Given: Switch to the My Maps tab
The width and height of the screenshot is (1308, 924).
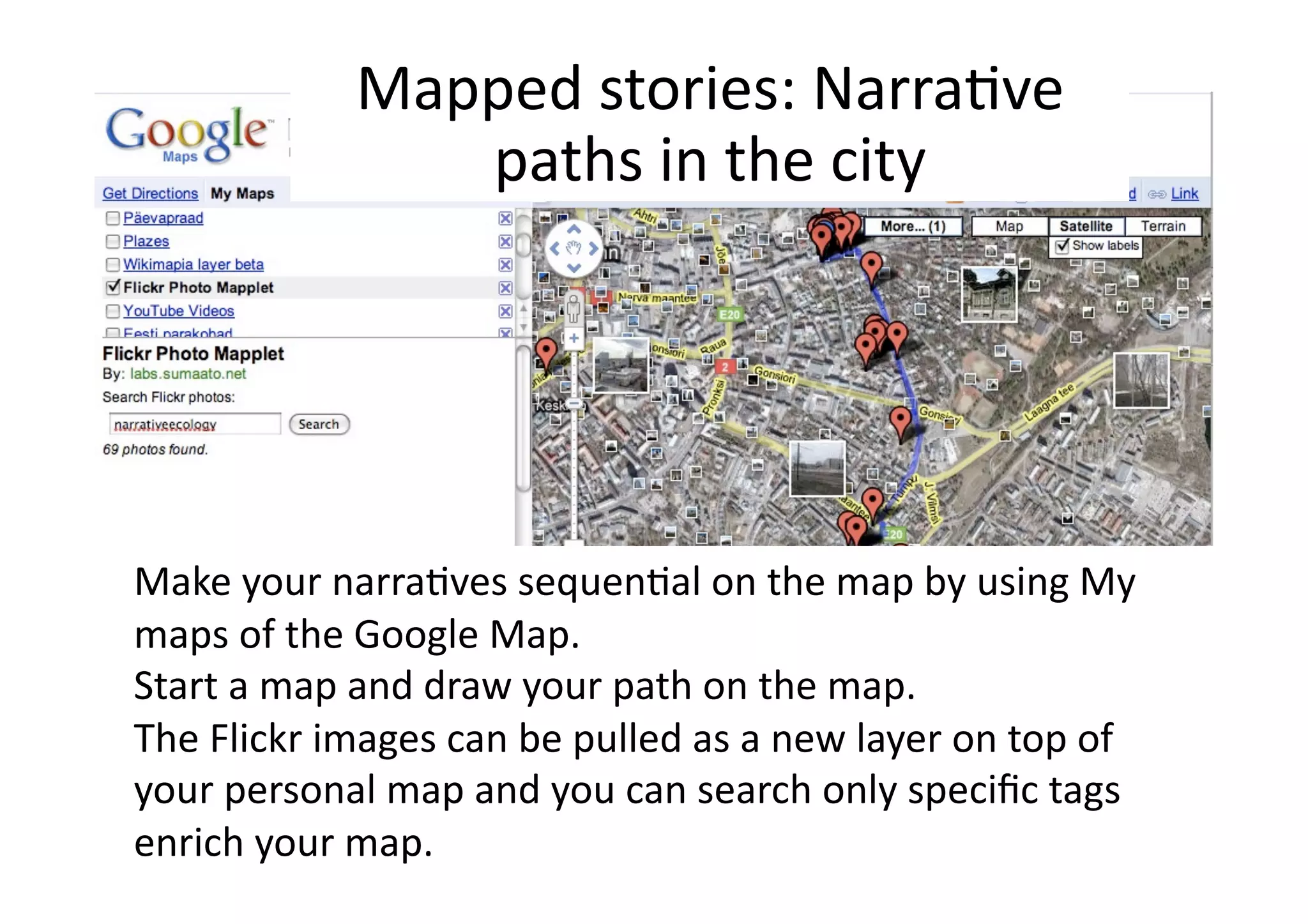Looking at the screenshot, I should tap(242, 193).
